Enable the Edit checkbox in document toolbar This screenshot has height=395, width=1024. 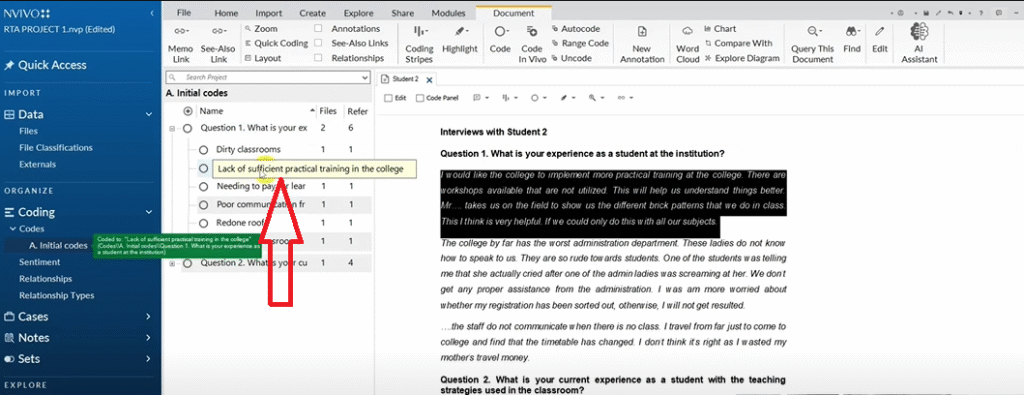click(389, 98)
